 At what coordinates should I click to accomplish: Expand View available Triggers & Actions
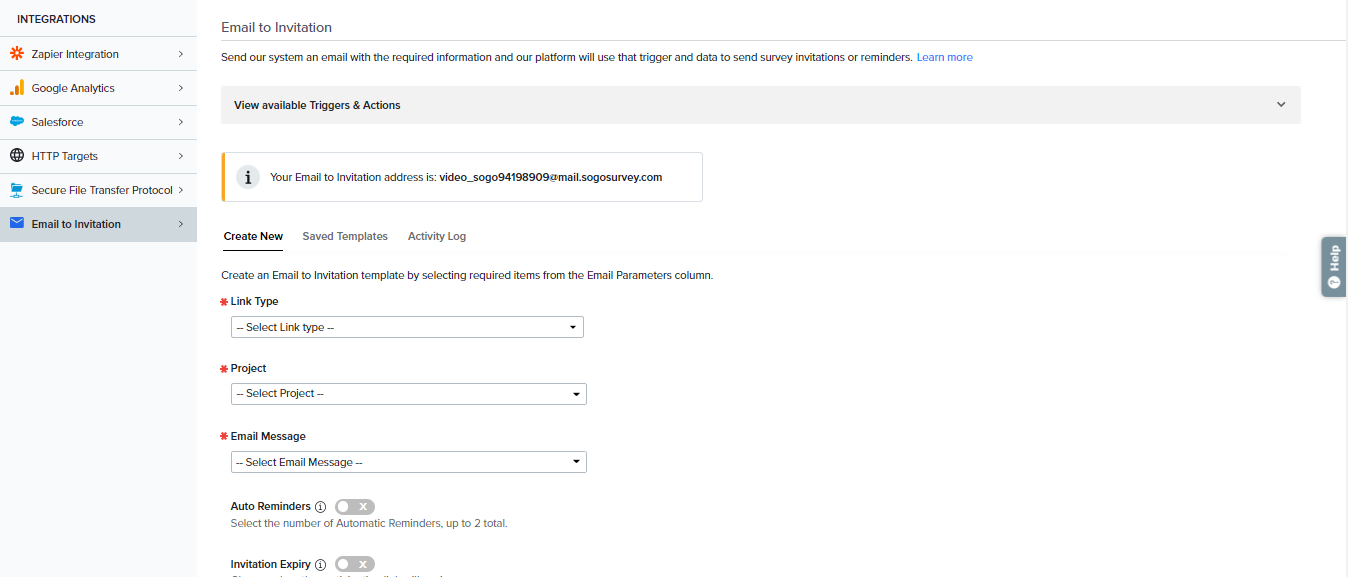pos(760,105)
